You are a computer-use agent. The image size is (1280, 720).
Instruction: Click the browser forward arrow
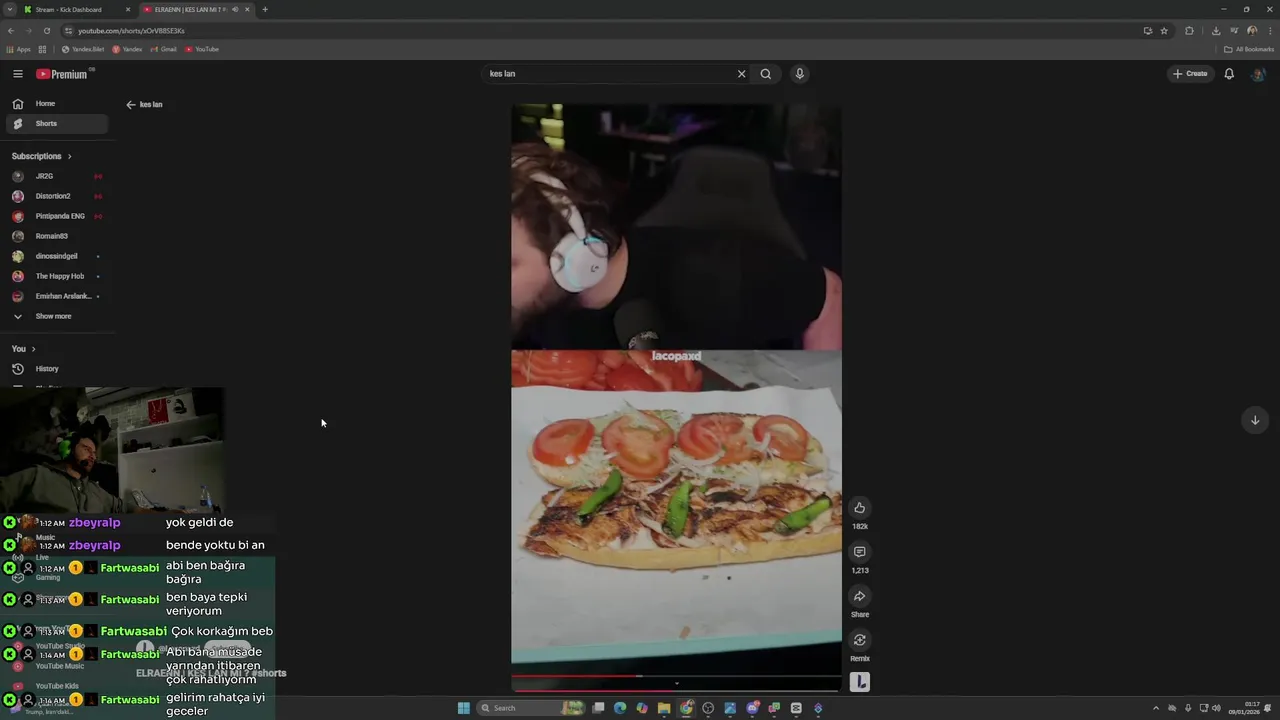tap(28, 31)
